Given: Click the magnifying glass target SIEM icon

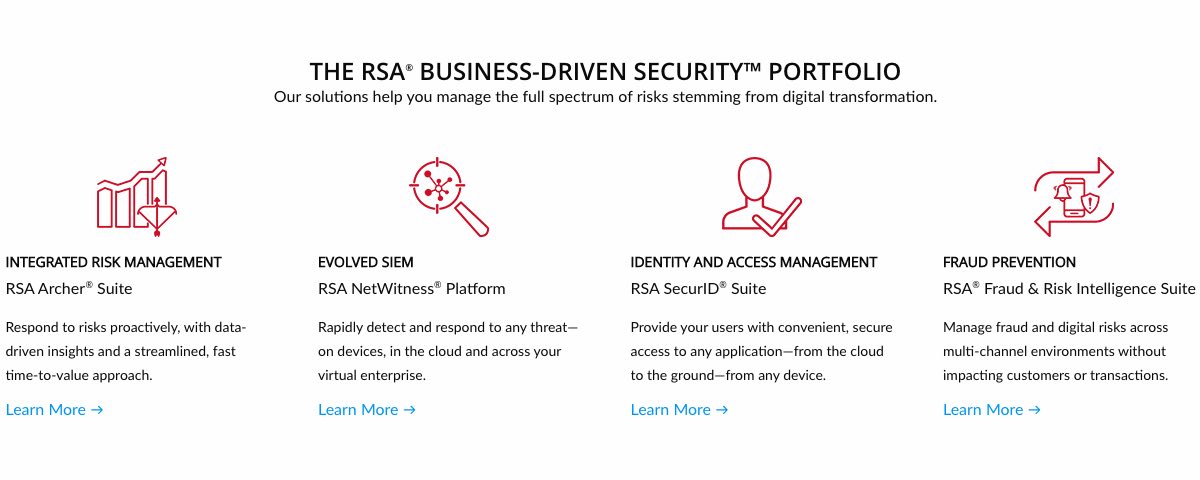Looking at the screenshot, I should [x=449, y=197].
